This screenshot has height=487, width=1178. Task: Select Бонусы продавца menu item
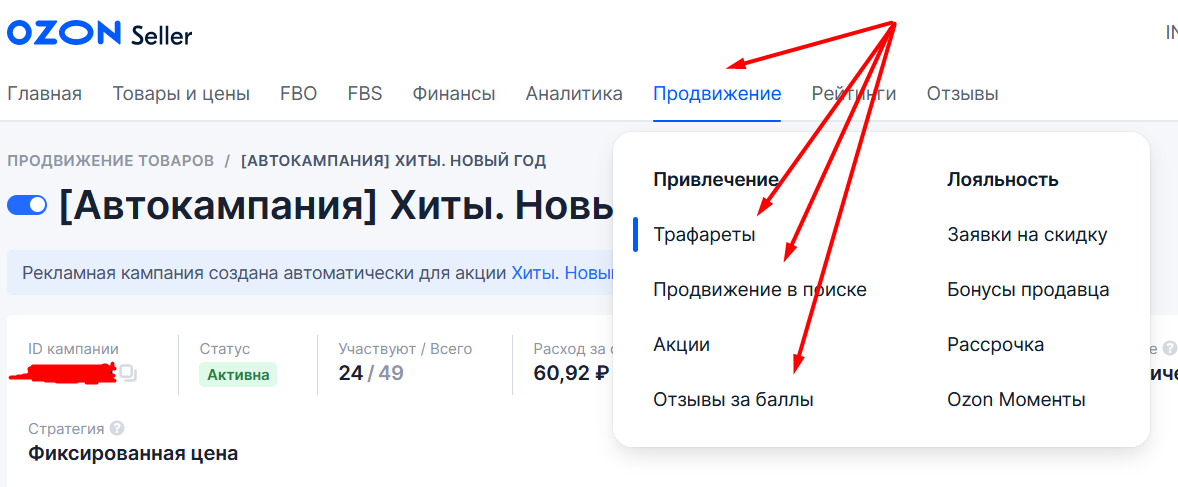tap(1028, 289)
